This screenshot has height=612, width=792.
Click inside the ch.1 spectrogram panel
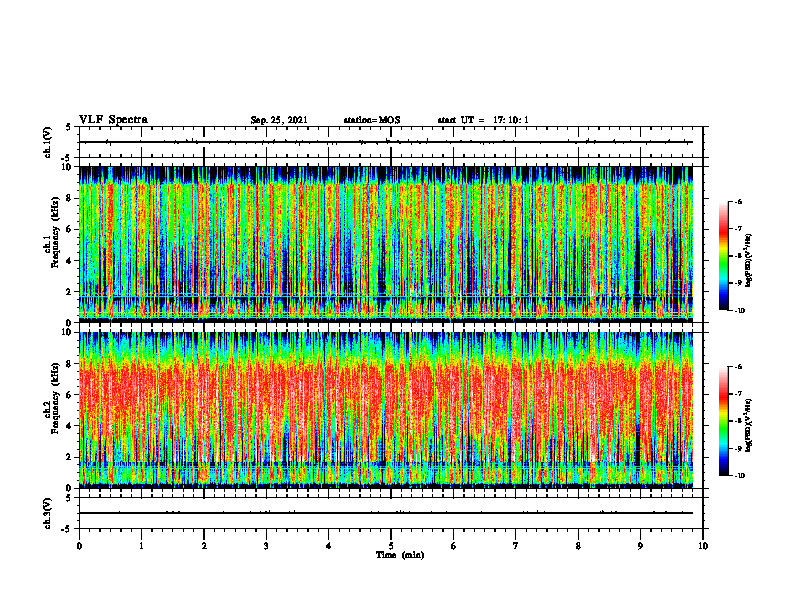386,244
